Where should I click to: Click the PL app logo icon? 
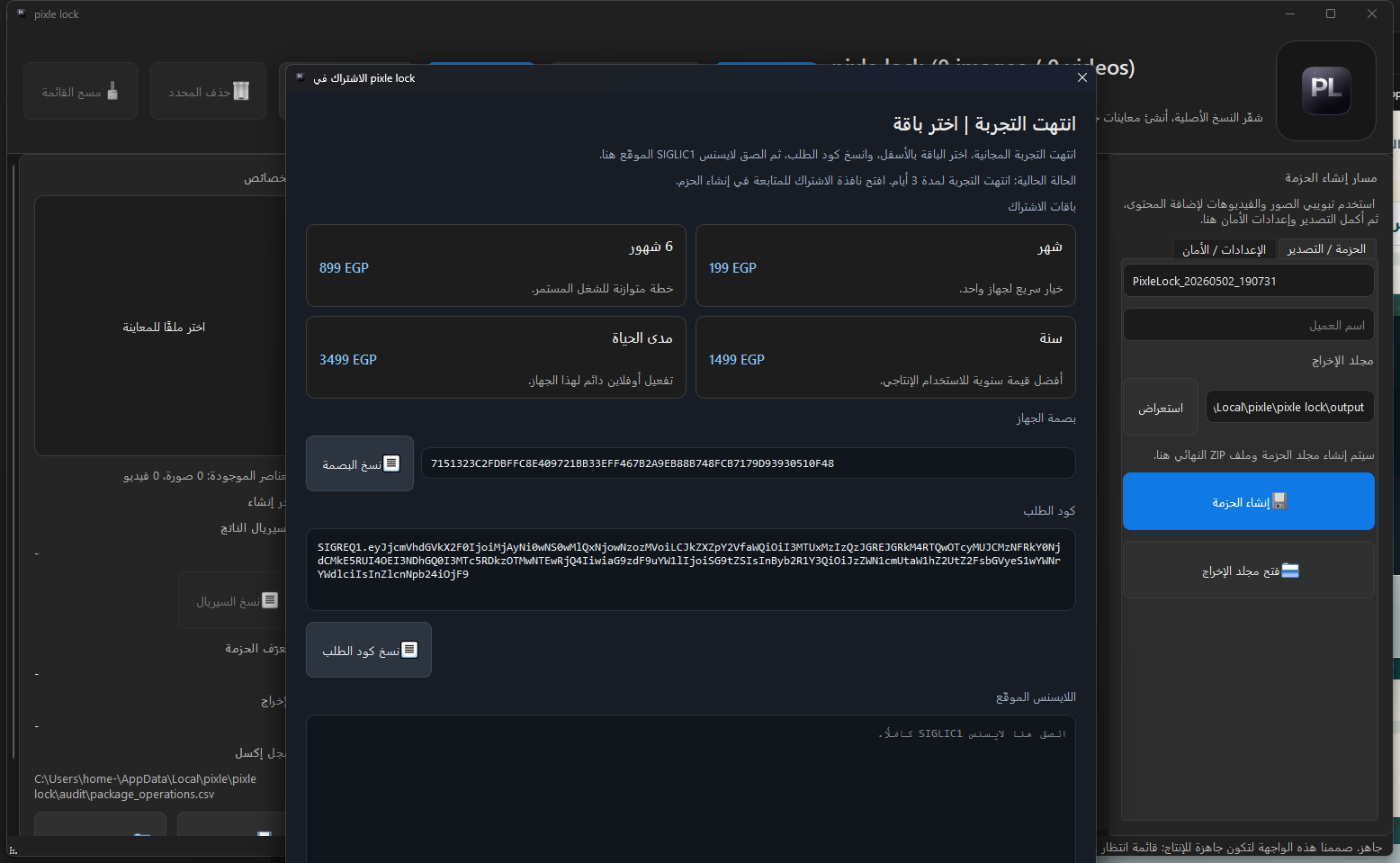pos(1326,90)
